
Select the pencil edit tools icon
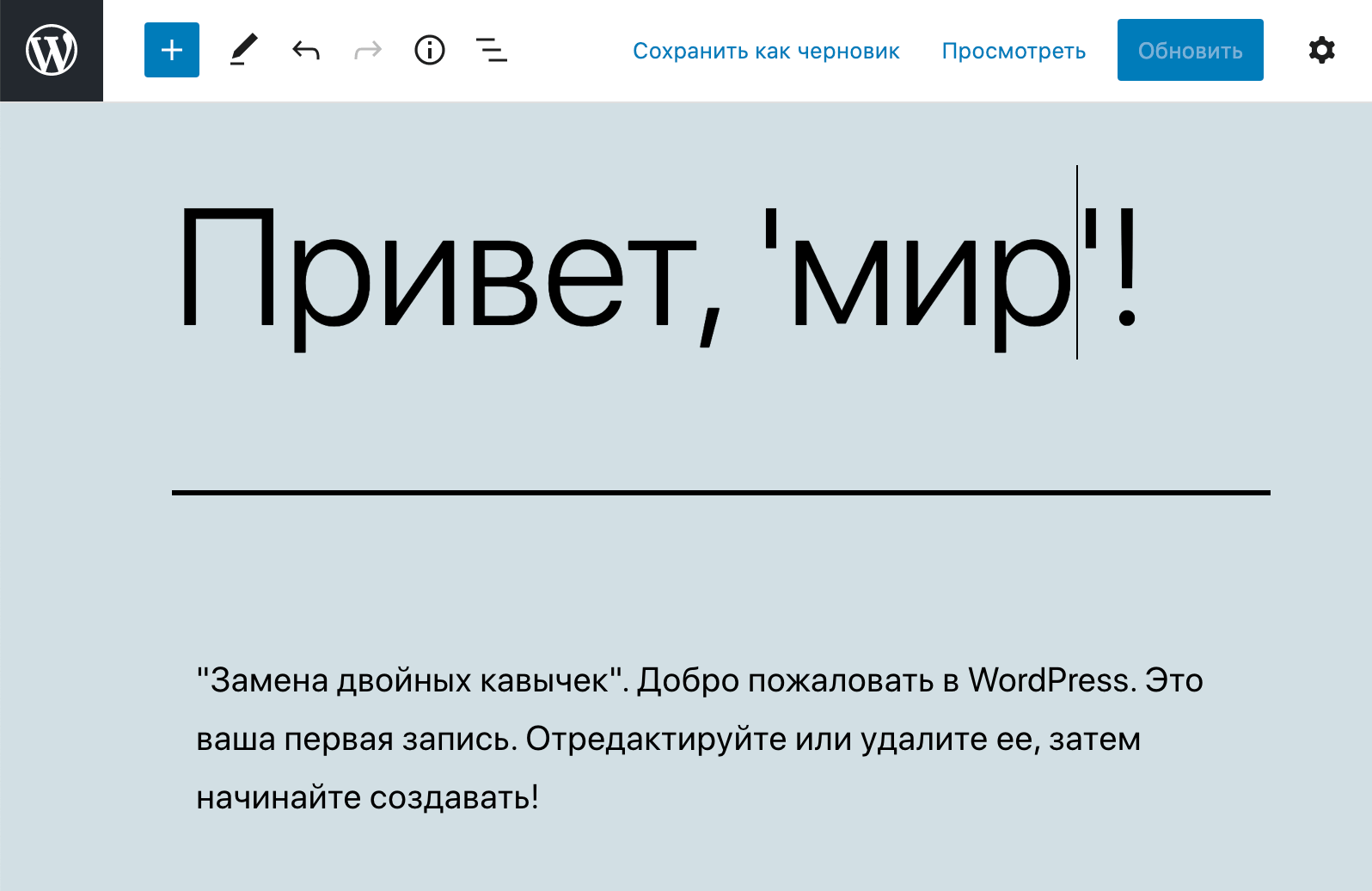coord(244,50)
